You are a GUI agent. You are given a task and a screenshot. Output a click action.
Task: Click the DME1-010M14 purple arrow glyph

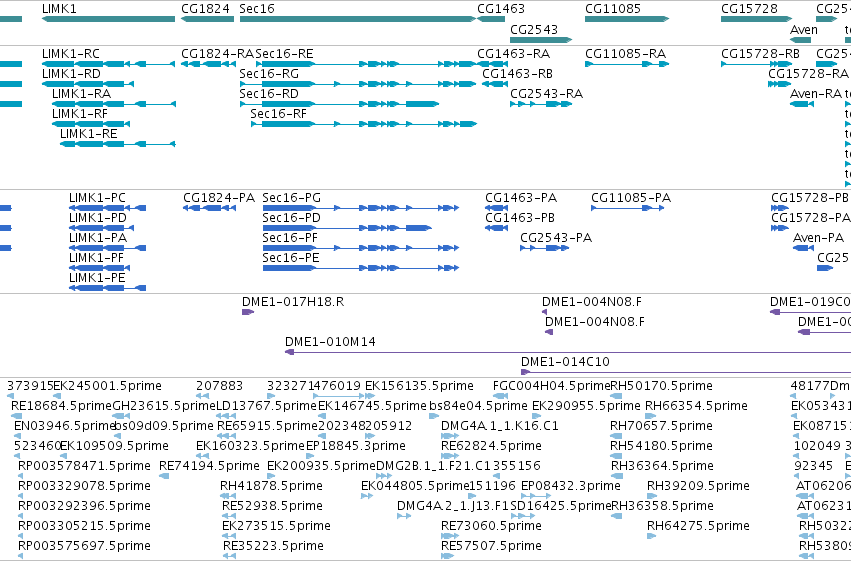tap(289, 352)
